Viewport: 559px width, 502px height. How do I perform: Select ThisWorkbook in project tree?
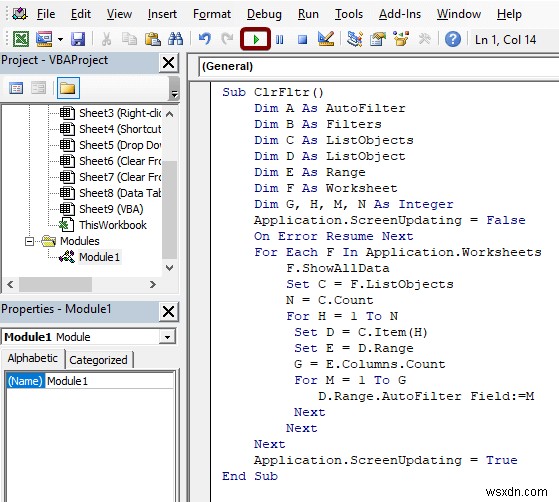(x=113, y=225)
